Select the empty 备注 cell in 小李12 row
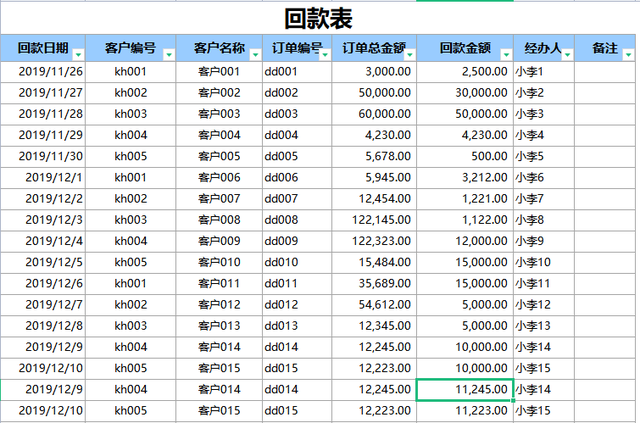640x423 pixels. point(605,305)
